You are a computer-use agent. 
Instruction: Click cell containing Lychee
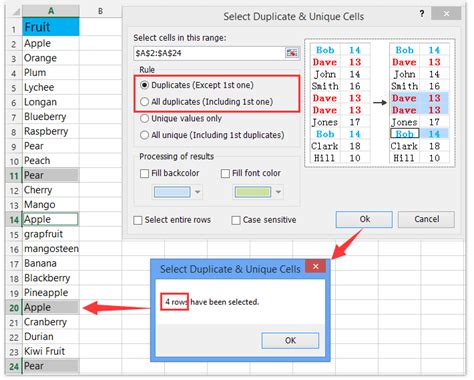51,87
